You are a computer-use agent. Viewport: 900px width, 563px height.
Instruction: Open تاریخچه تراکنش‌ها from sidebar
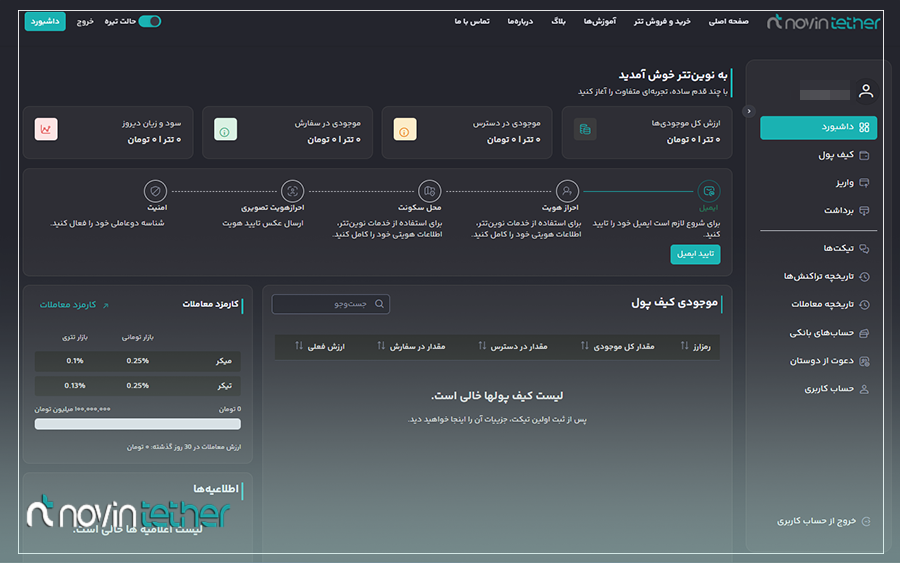[818, 276]
